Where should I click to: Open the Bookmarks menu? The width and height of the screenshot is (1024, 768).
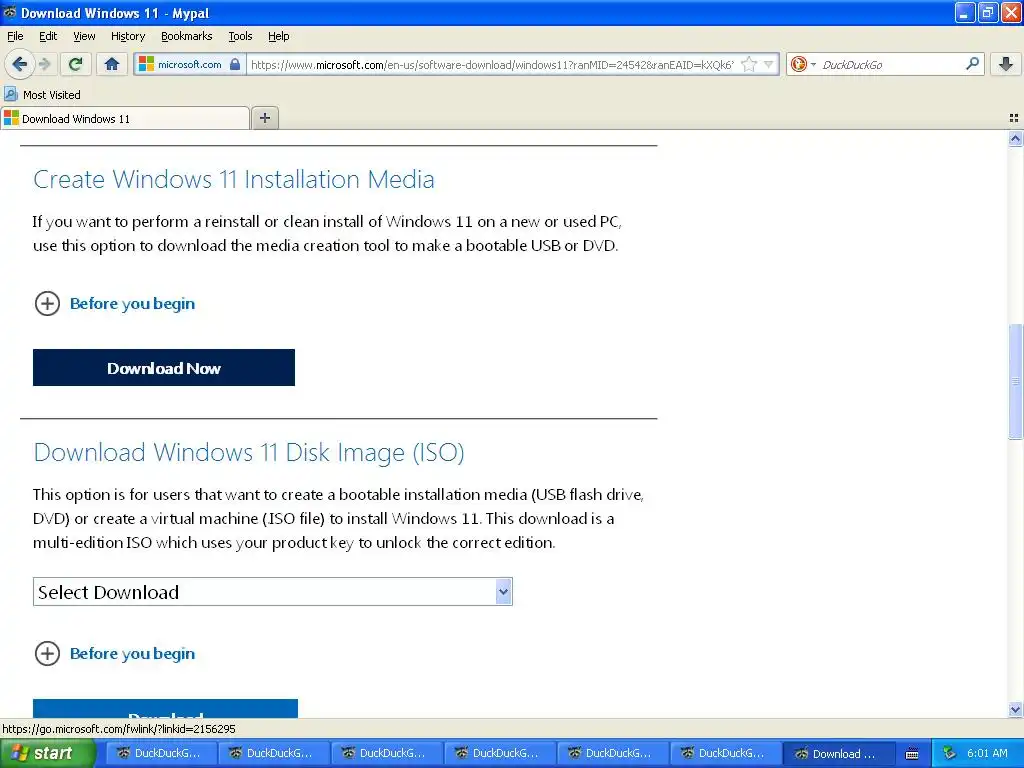[x=187, y=36]
